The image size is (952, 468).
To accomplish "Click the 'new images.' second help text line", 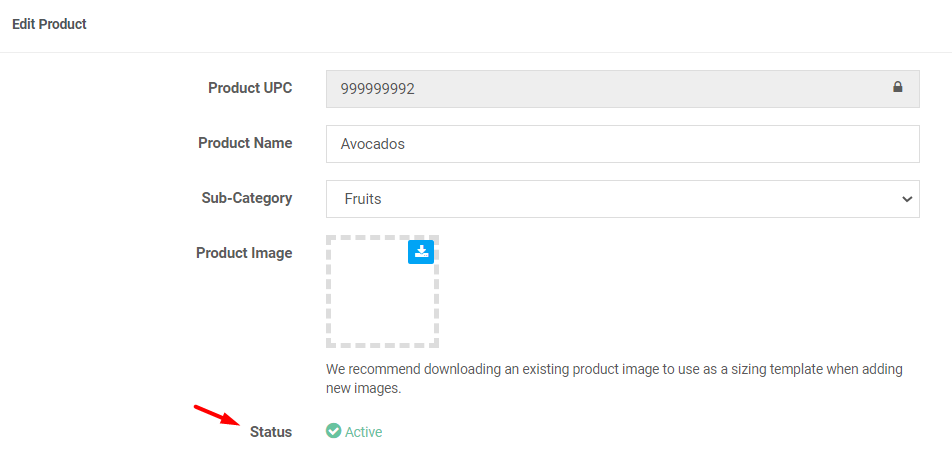I will tap(364, 388).
